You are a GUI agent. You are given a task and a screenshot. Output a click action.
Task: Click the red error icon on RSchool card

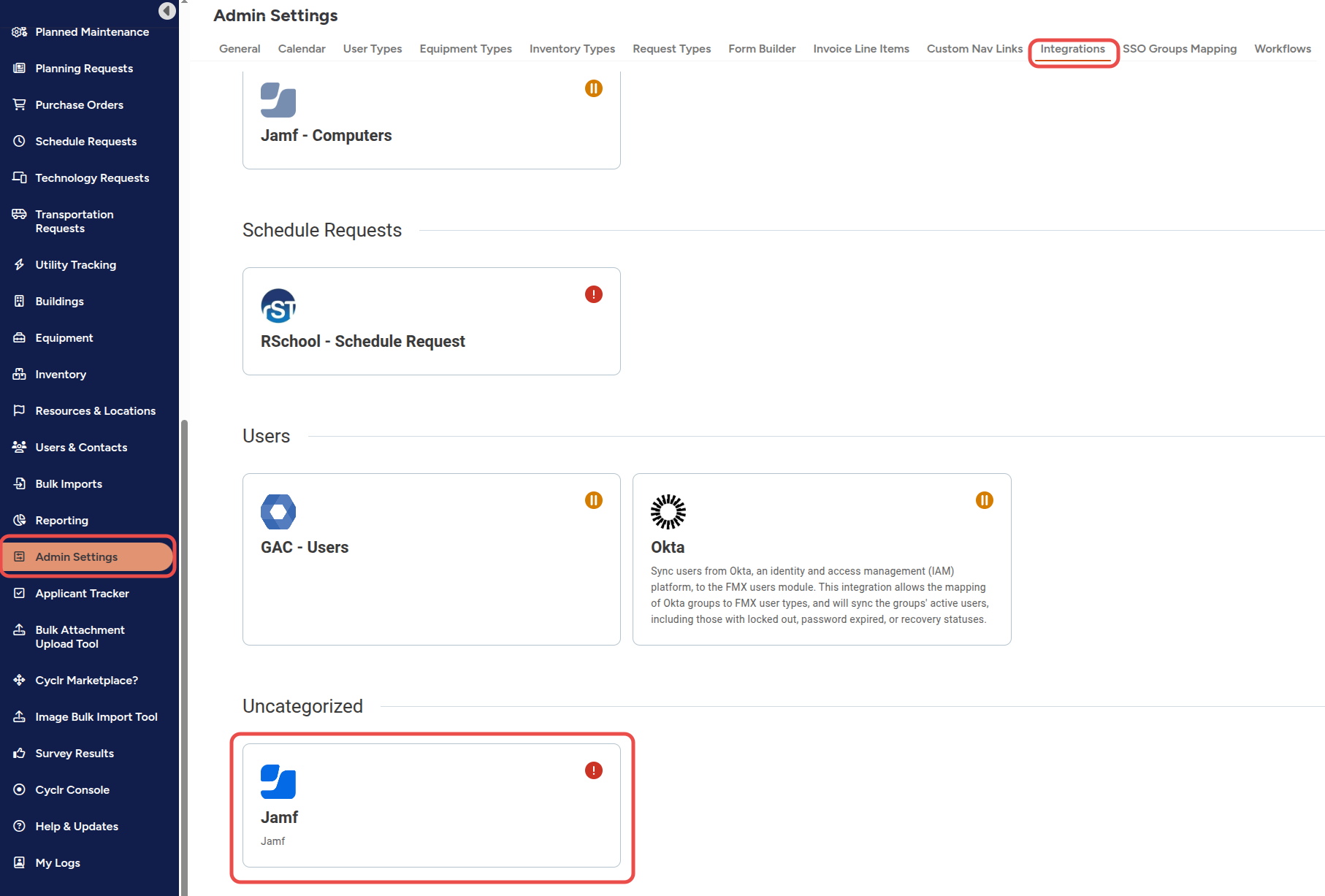tap(594, 294)
